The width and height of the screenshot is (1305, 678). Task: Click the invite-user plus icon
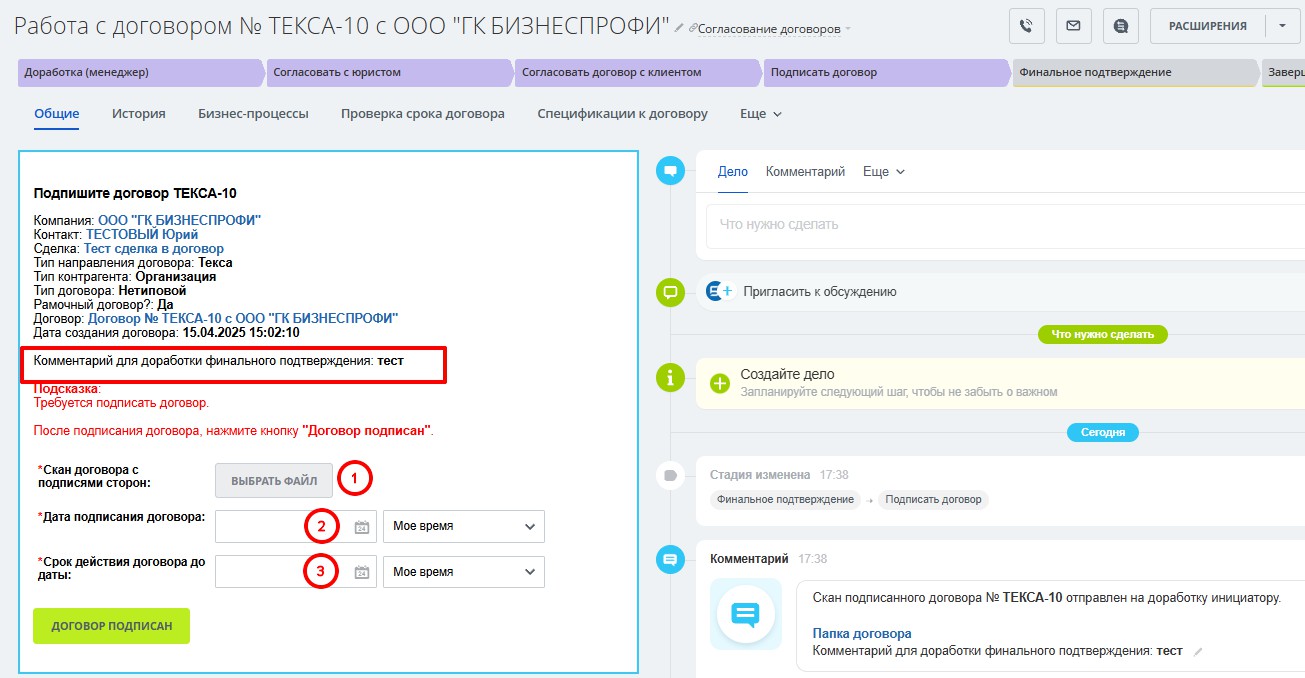[719, 291]
